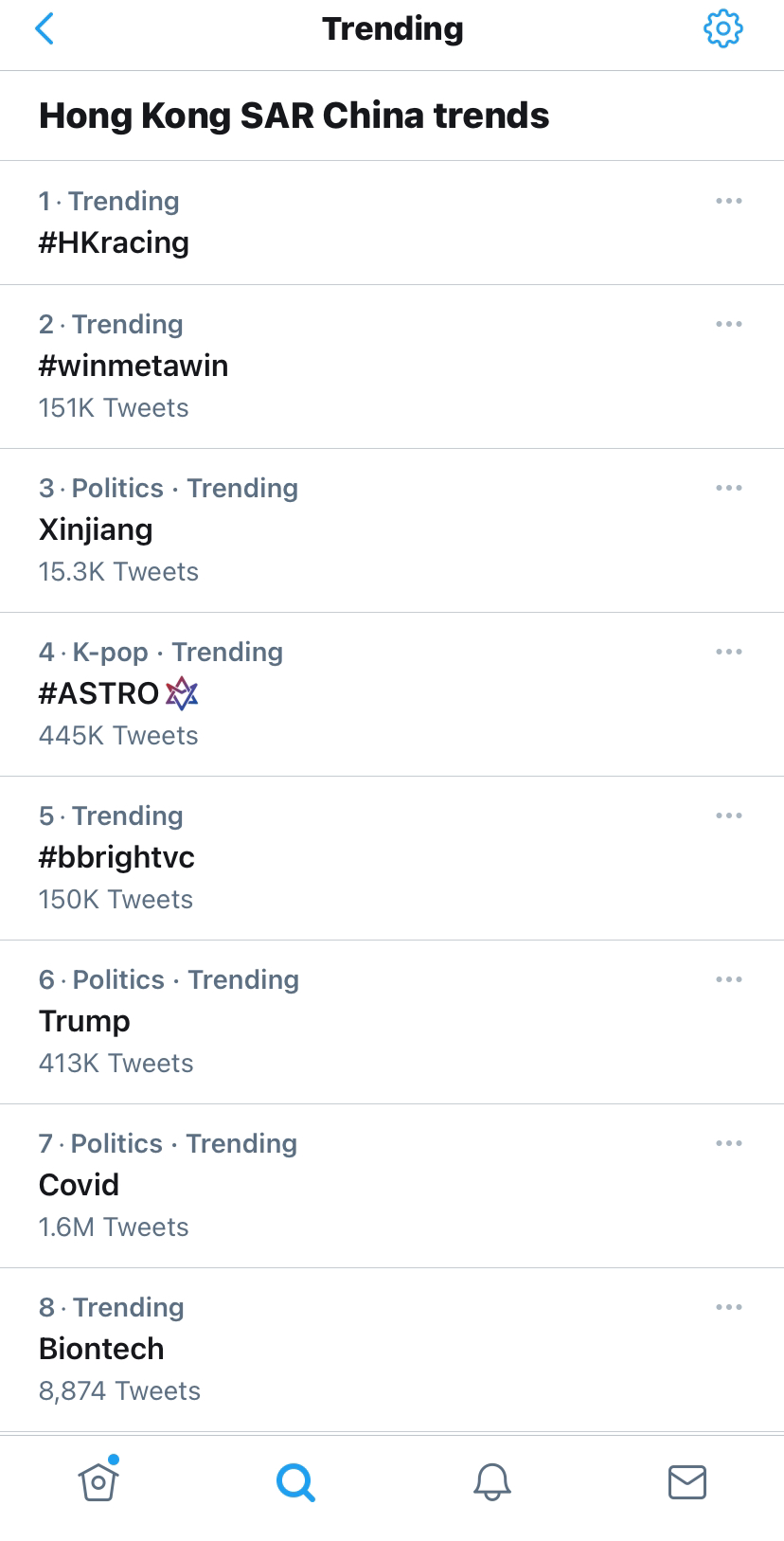Open the Xinjiang politics trend
This screenshot has height=1541, width=784.
tap(96, 529)
